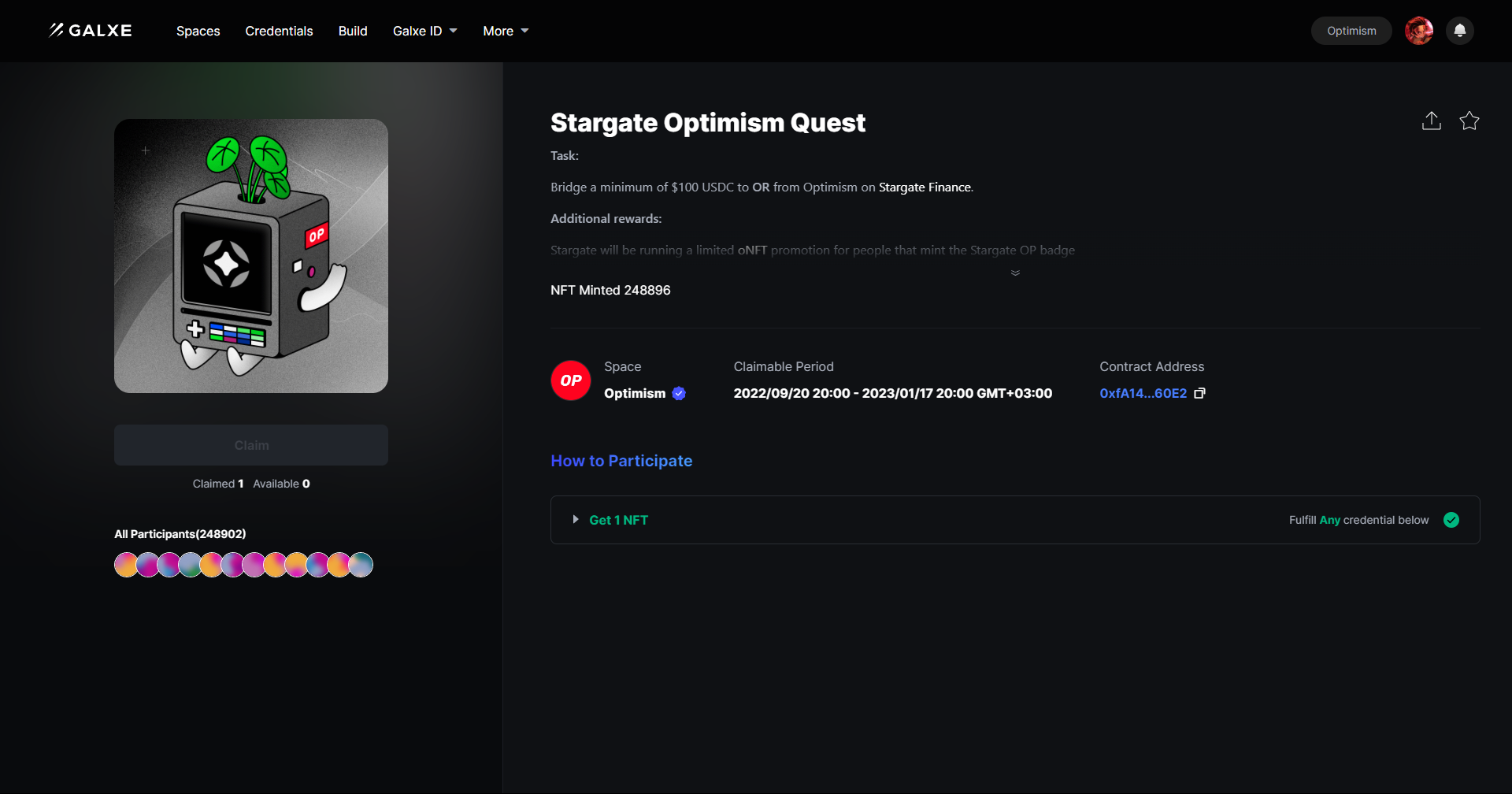
Task: Click the red OP space logo
Action: click(x=571, y=380)
